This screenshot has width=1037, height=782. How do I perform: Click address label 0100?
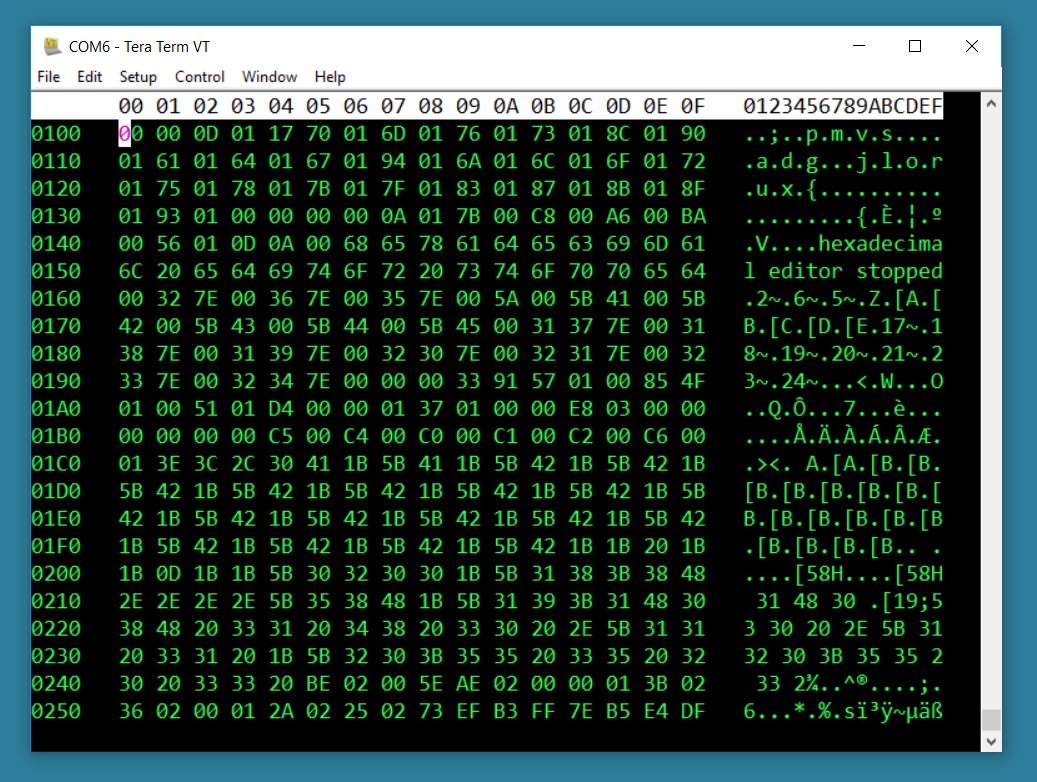(56, 134)
